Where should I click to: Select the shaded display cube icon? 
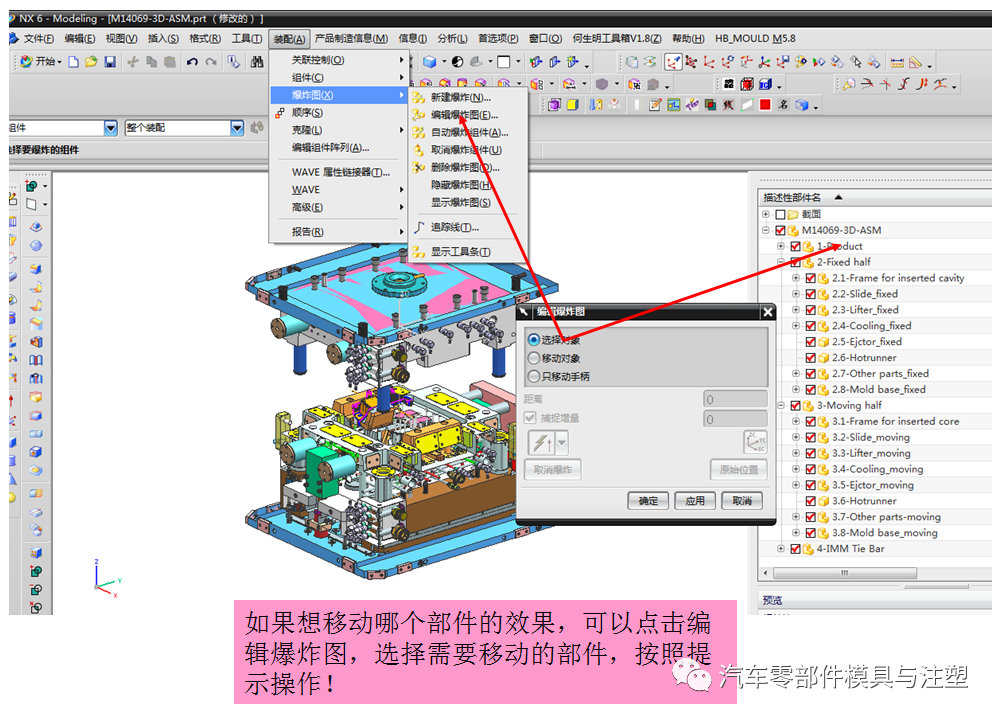click(430, 62)
